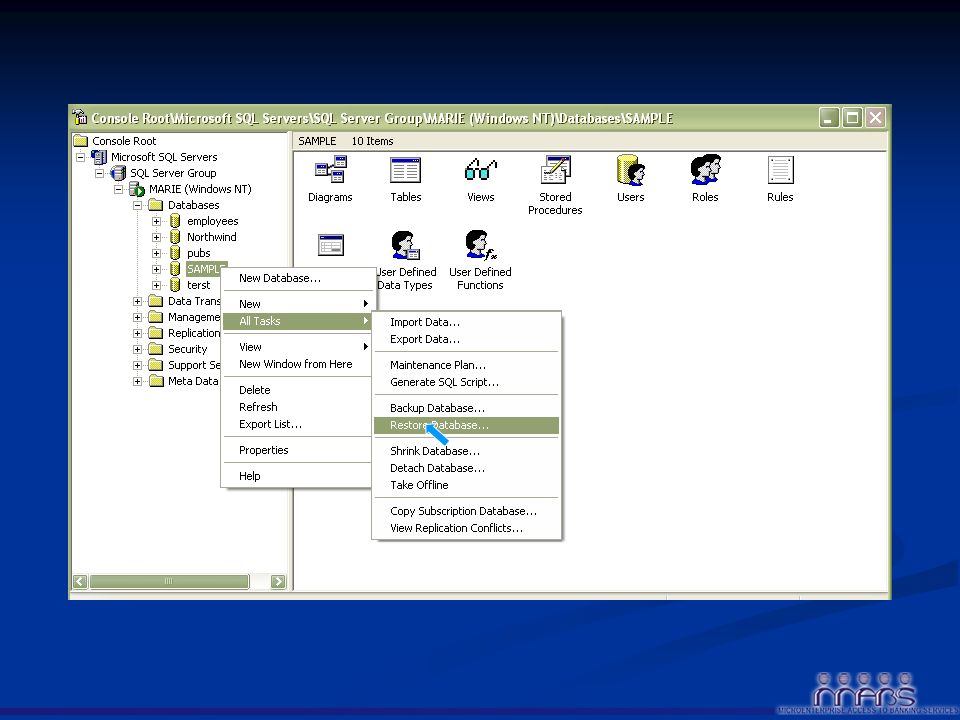Viewport: 960px width, 720px height.
Task: Open the Views glasses icon
Action: click(481, 170)
